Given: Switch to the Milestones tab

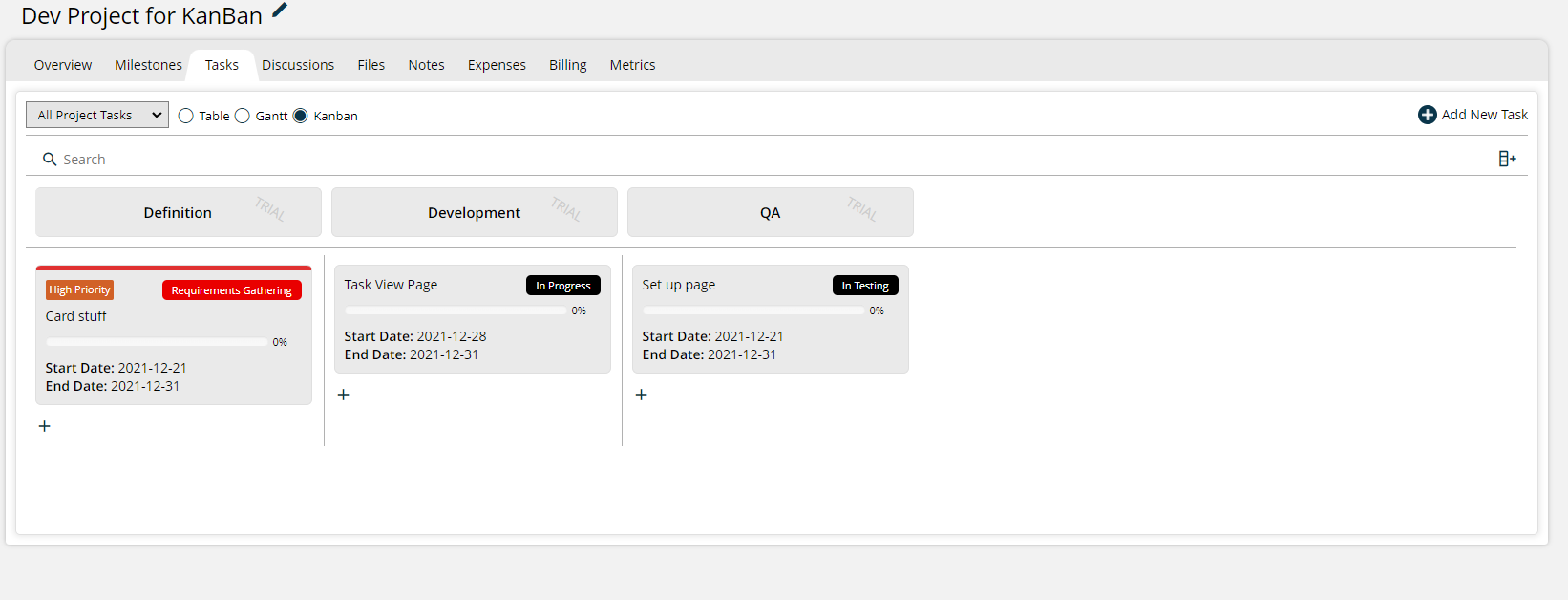Looking at the screenshot, I should [x=148, y=65].
